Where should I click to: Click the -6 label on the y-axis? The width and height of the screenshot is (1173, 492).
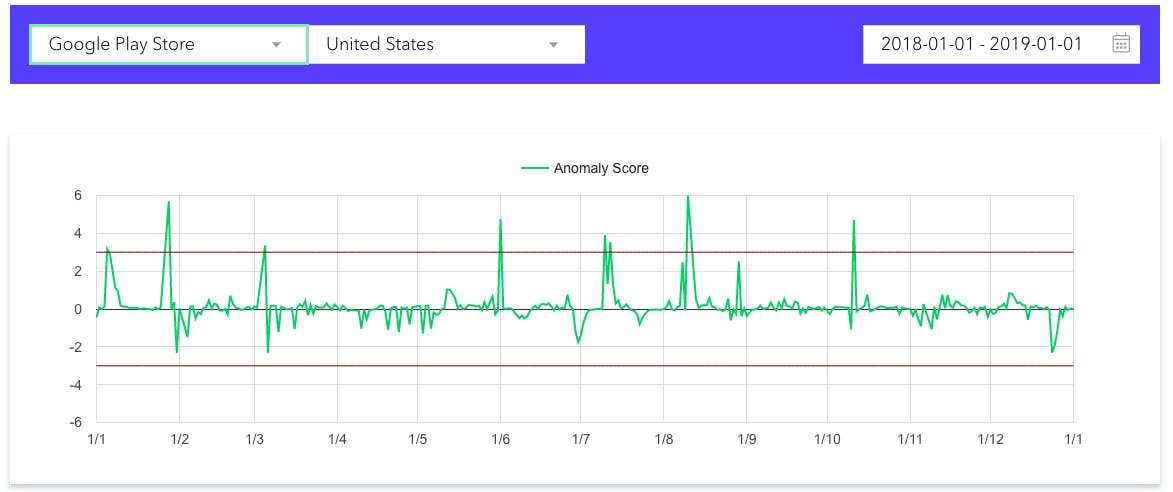(75, 423)
